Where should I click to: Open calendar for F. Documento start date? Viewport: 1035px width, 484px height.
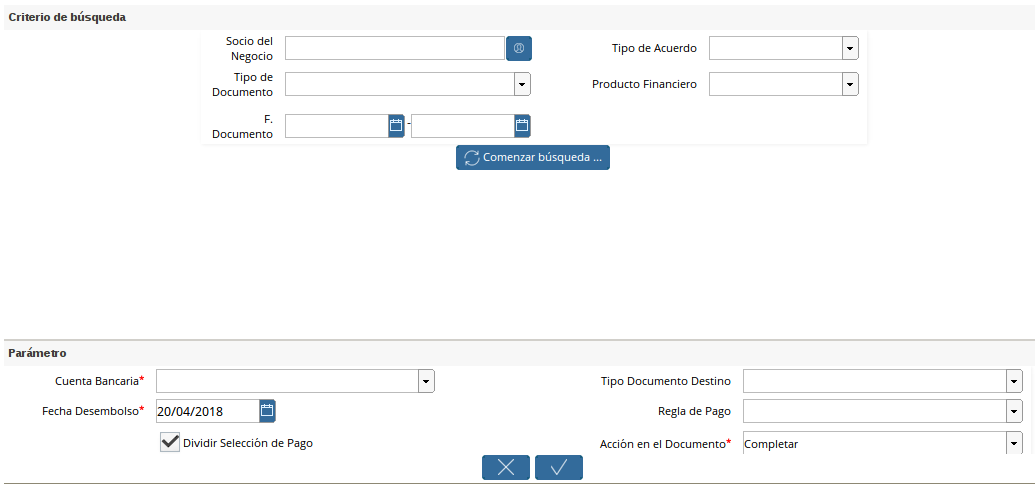coord(396,125)
